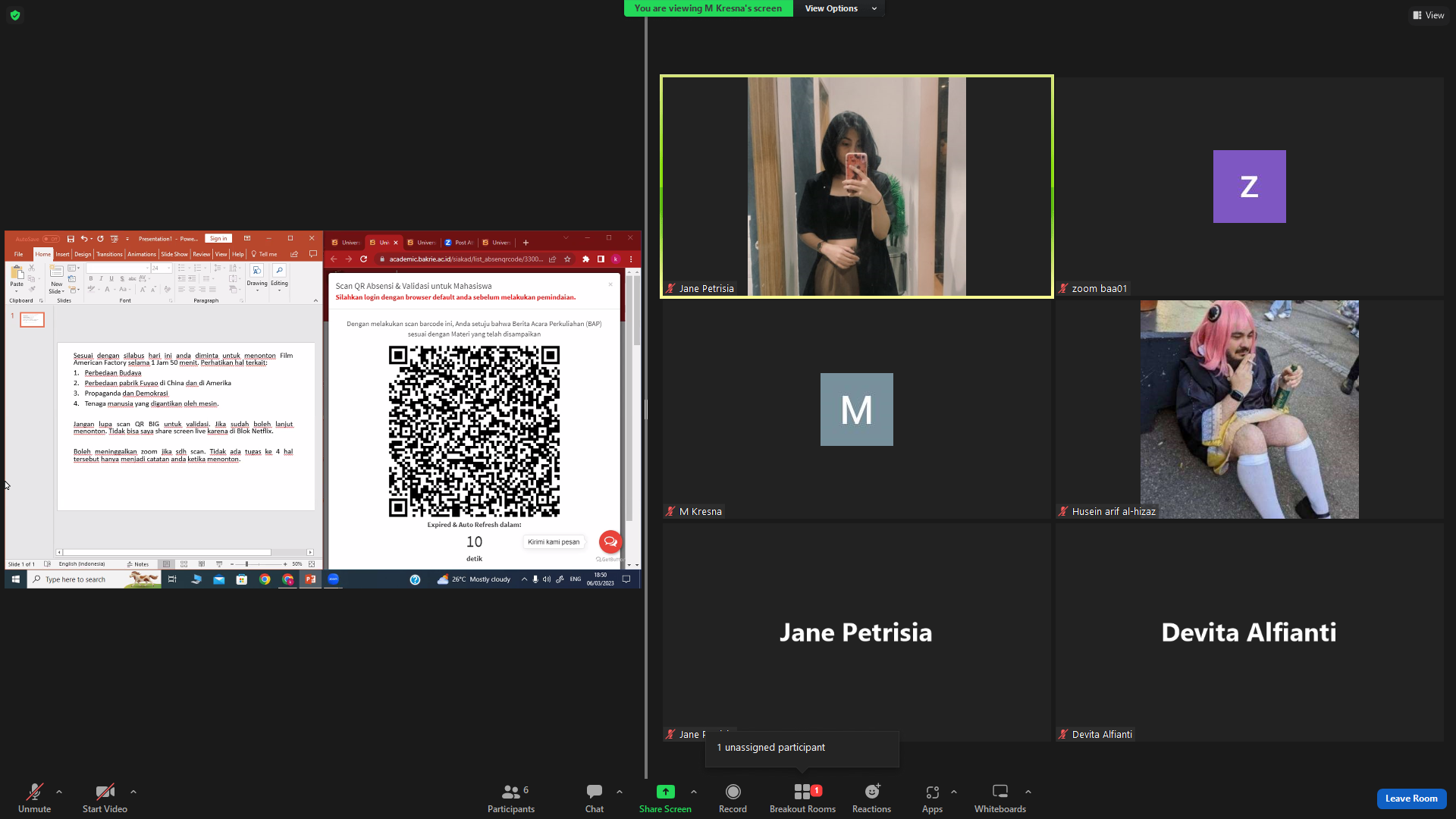Viewport: 1456px width, 819px height.
Task: Click the Leave Room button
Action: (x=1411, y=799)
